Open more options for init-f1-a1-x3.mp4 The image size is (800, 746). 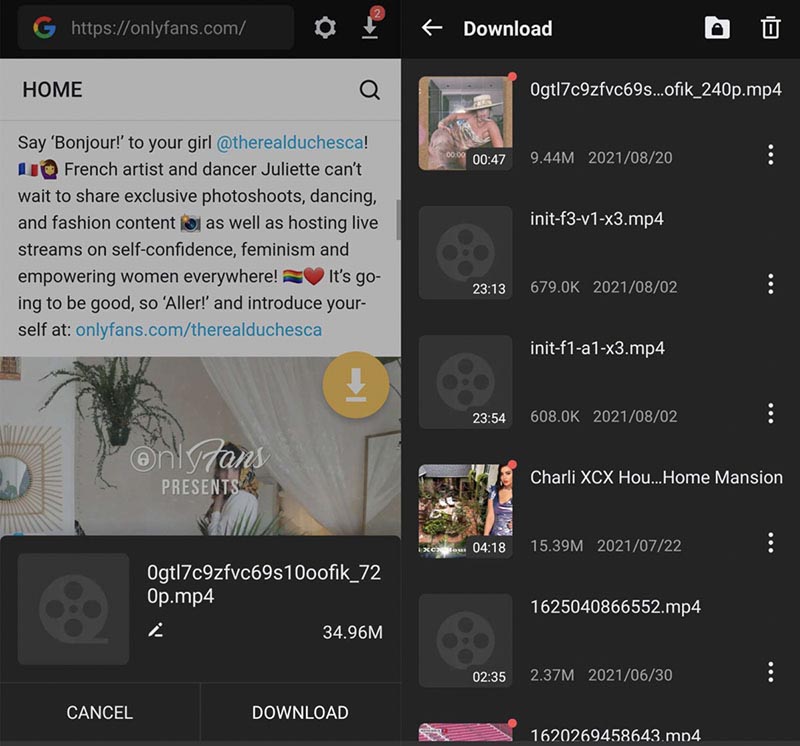pos(770,413)
